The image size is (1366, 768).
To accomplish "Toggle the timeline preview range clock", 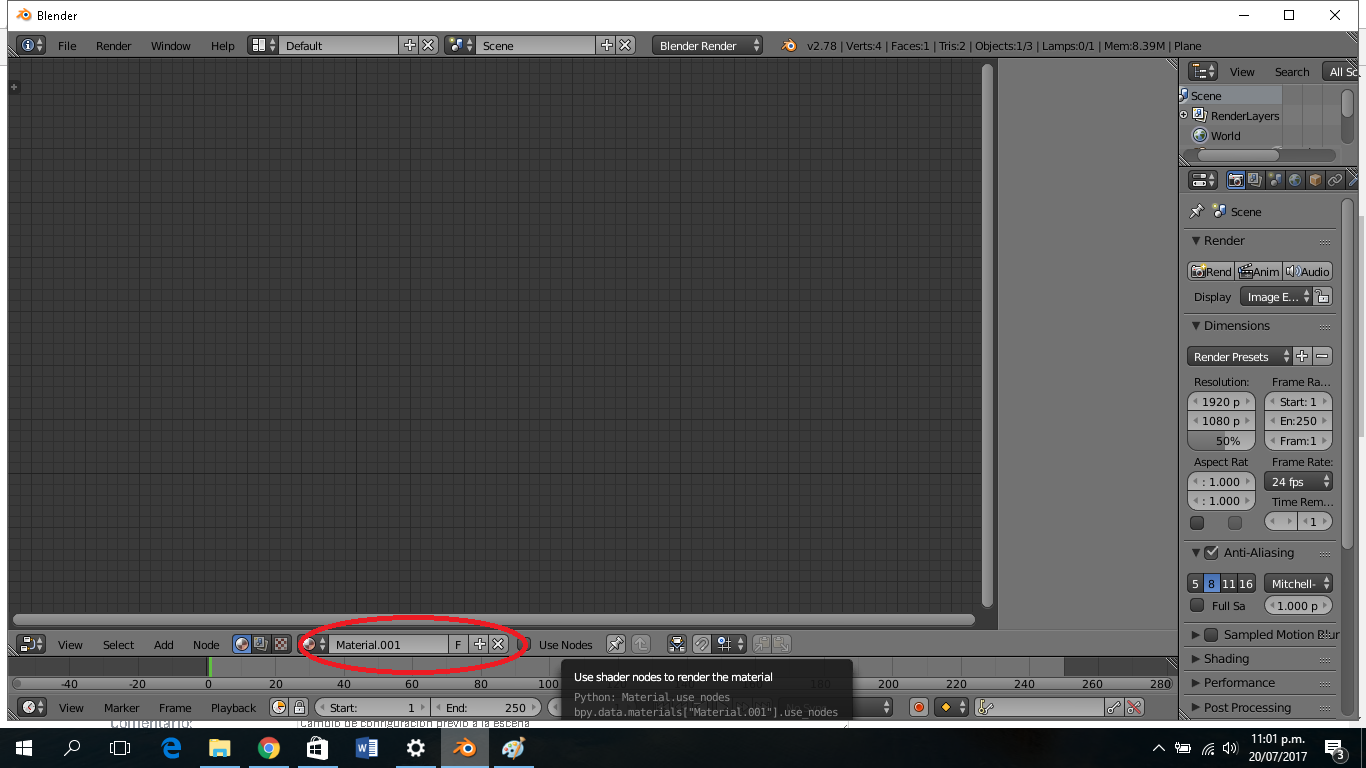I will point(279,707).
